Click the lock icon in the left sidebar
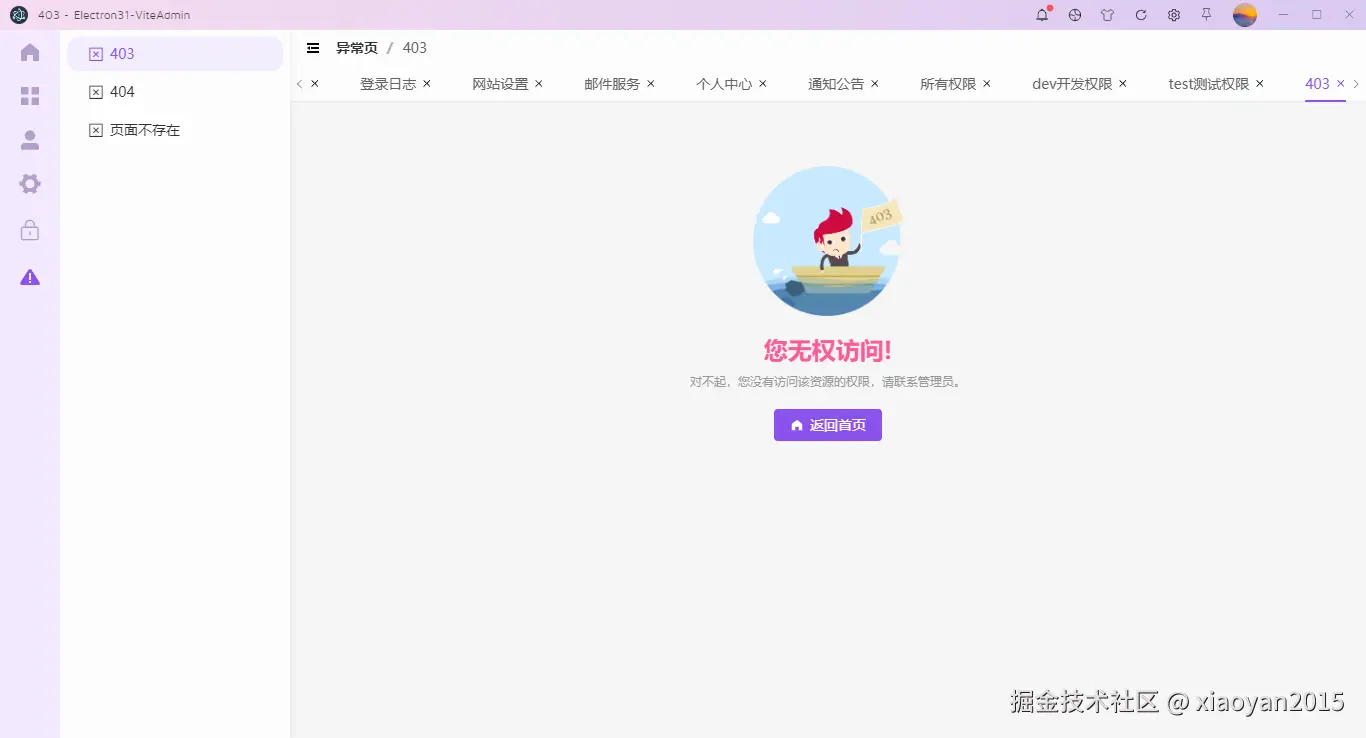 click(x=29, y=230)
